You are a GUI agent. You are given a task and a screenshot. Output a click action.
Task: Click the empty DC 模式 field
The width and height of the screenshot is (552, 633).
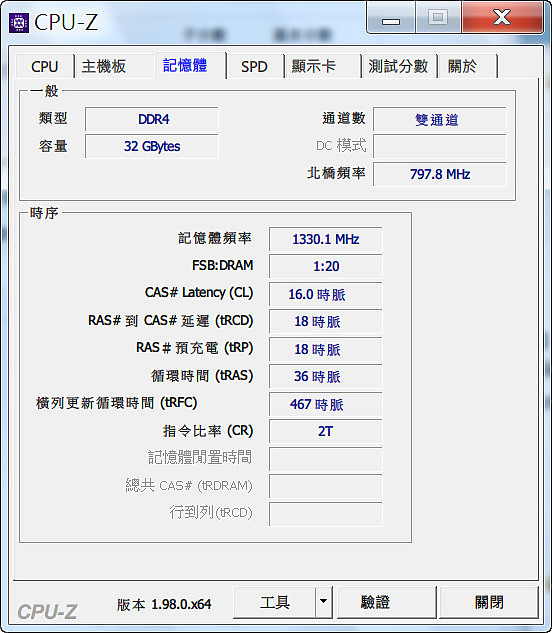[x=439, y=146]
